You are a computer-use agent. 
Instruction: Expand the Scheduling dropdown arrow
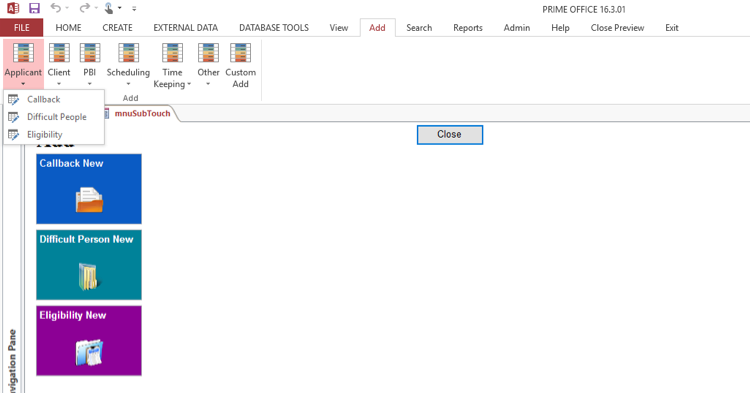coord(128,84)
